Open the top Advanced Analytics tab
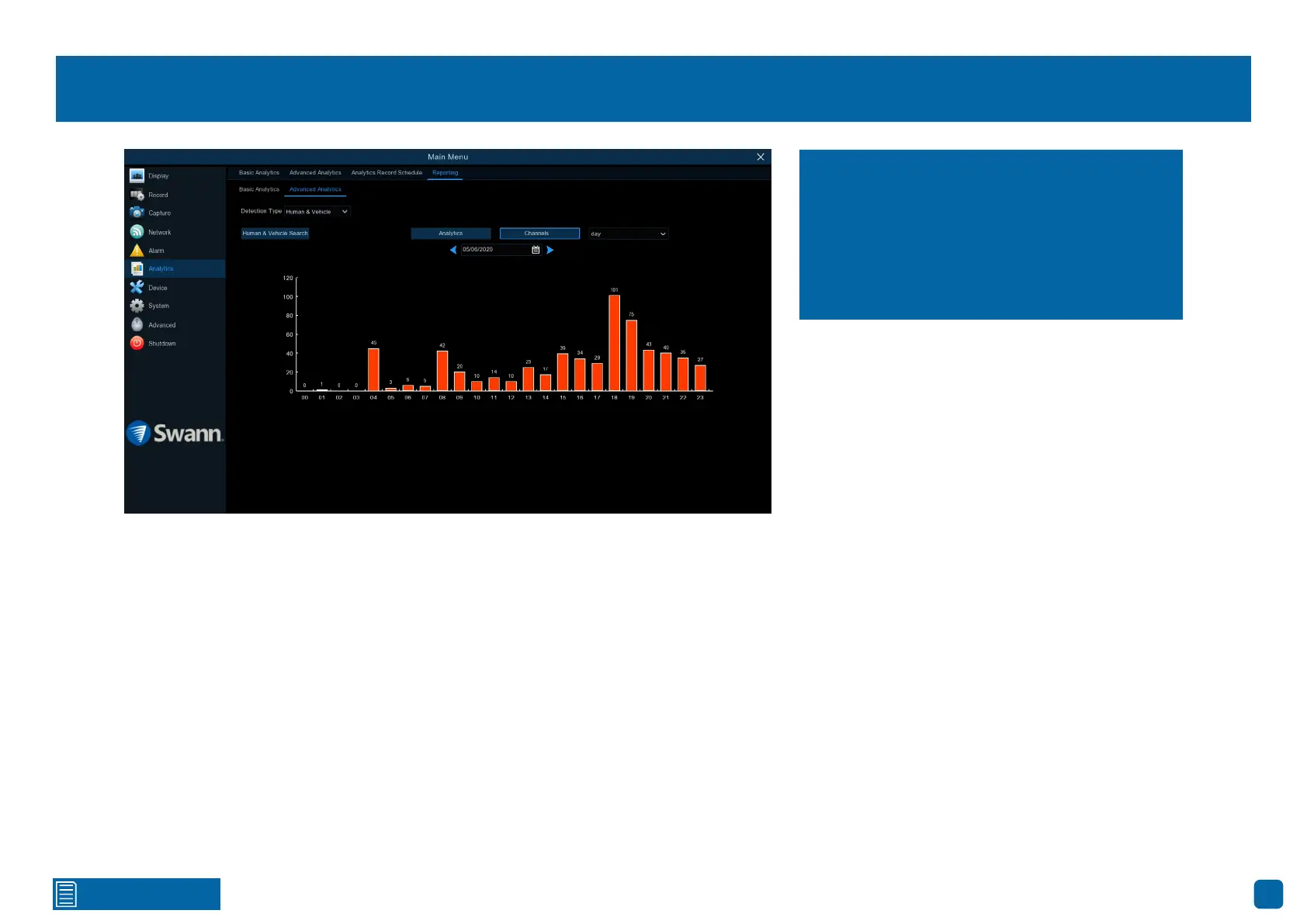This screenshot has height=924, width=1307. (x=315, y=173)
